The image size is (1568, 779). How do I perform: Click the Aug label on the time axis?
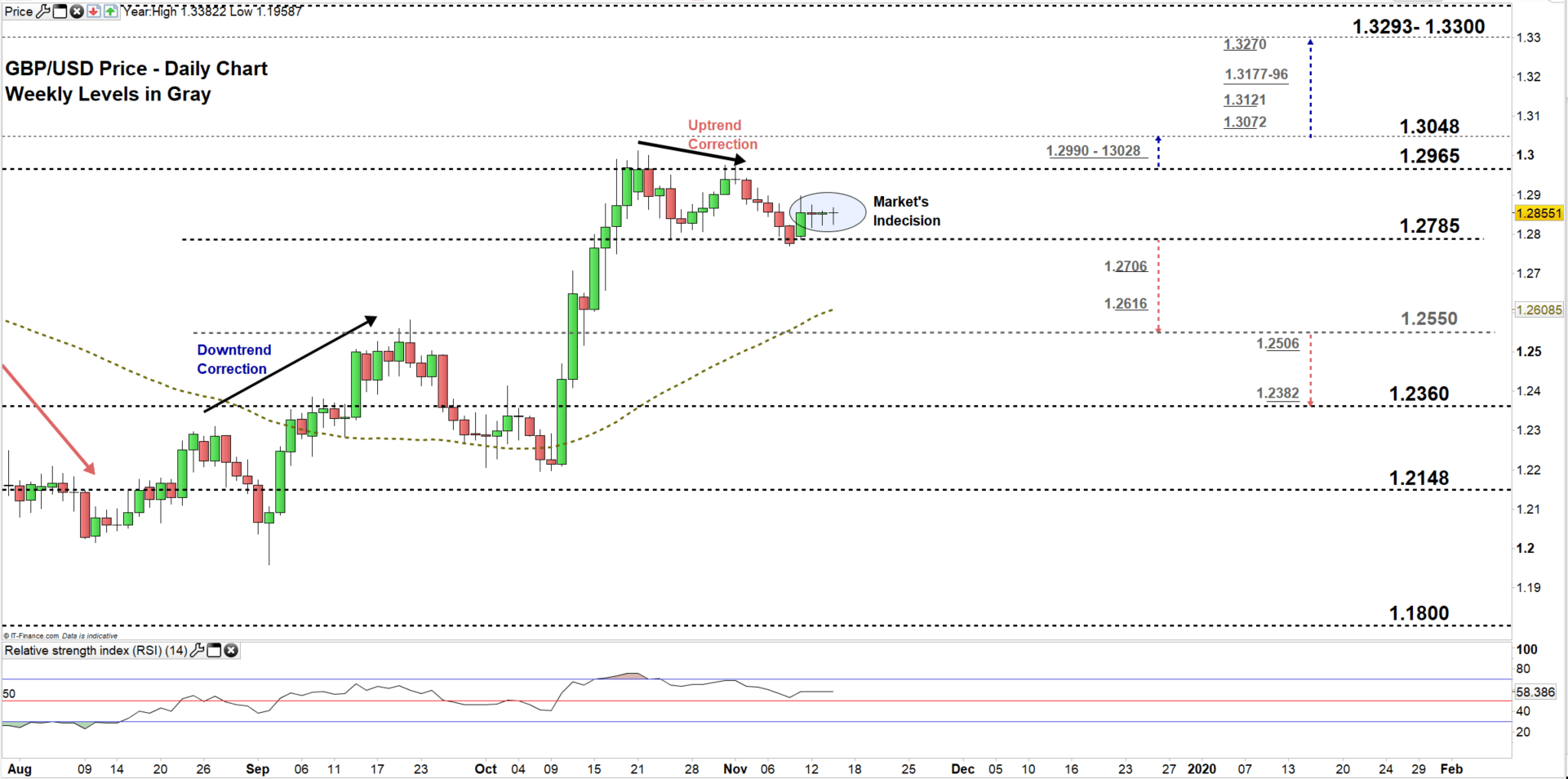pos(19,769)
